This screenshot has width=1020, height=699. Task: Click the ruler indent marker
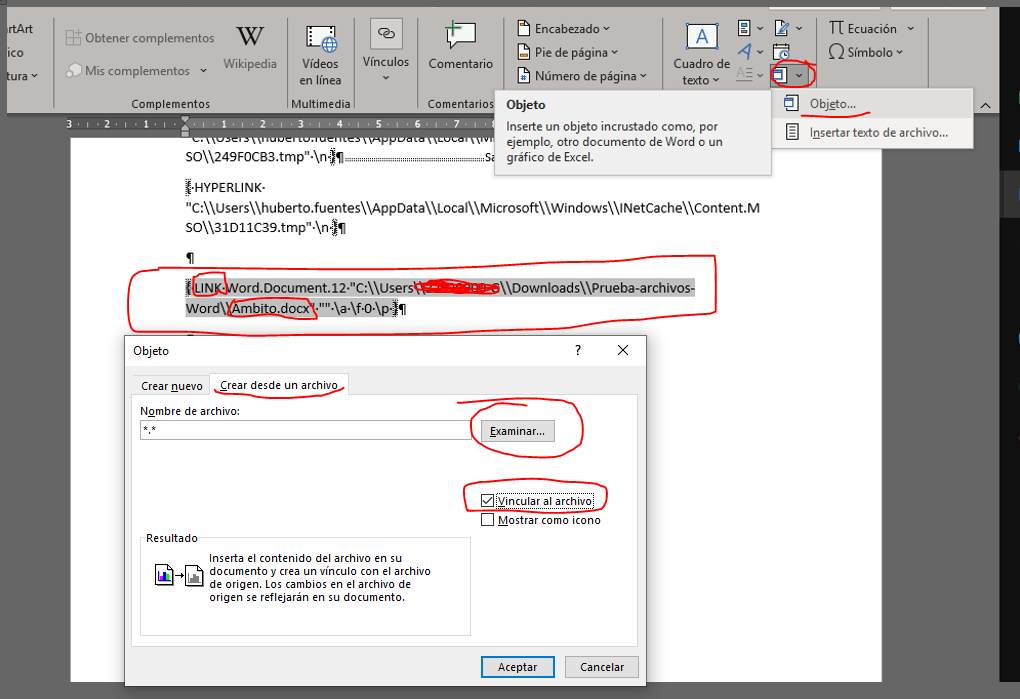click(185, 124)
